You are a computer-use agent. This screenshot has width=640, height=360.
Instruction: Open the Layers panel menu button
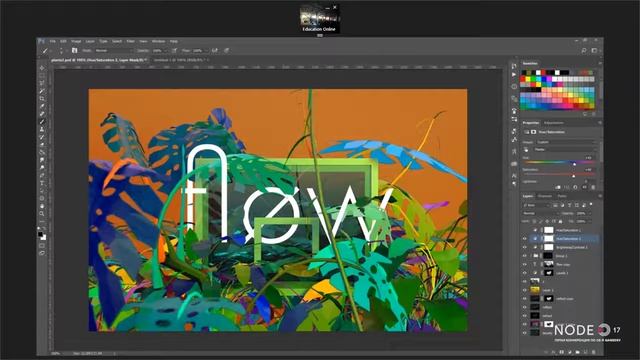(x=600, y=196)
